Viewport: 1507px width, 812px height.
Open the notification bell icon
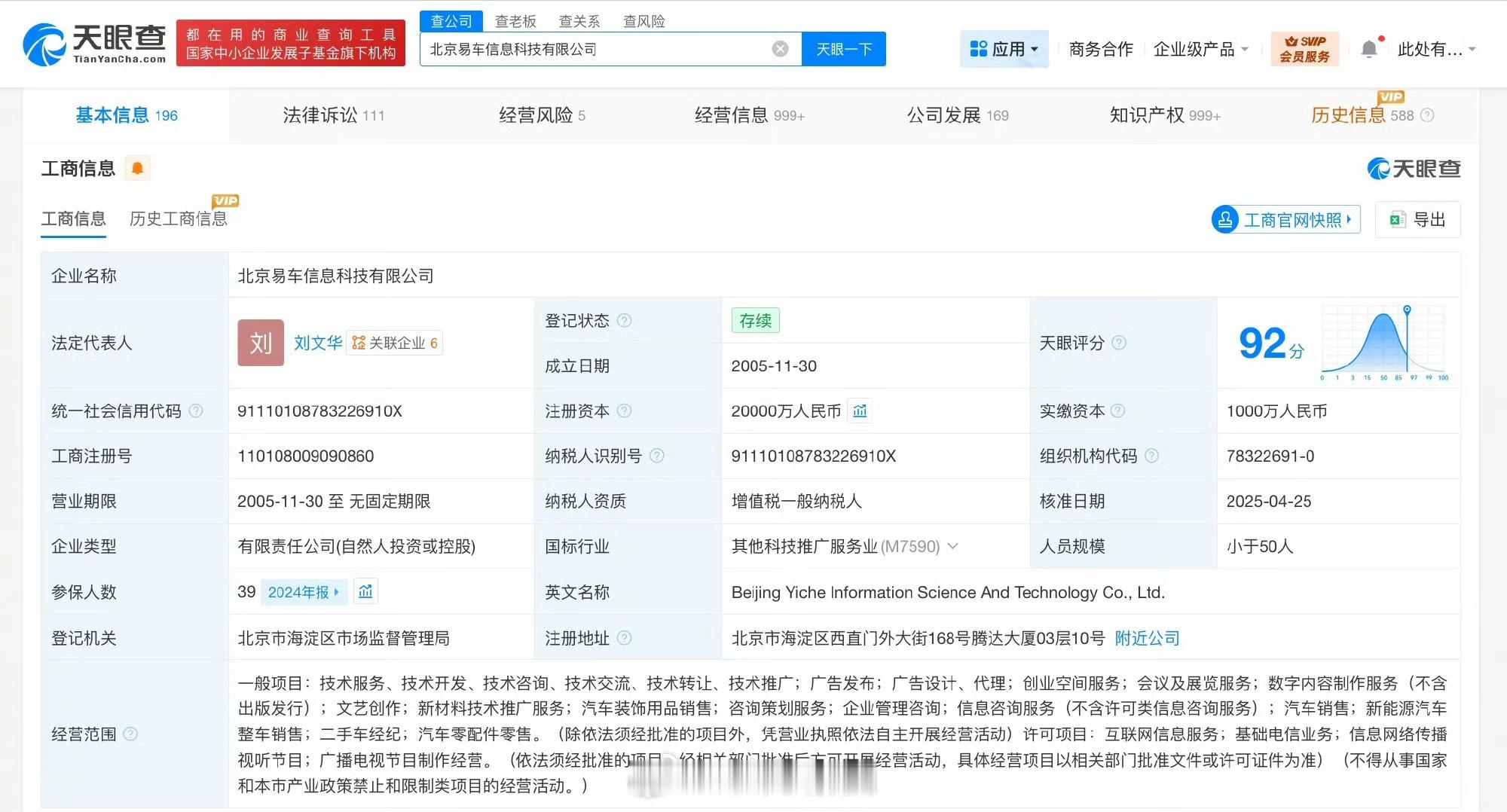[1370, 48]
